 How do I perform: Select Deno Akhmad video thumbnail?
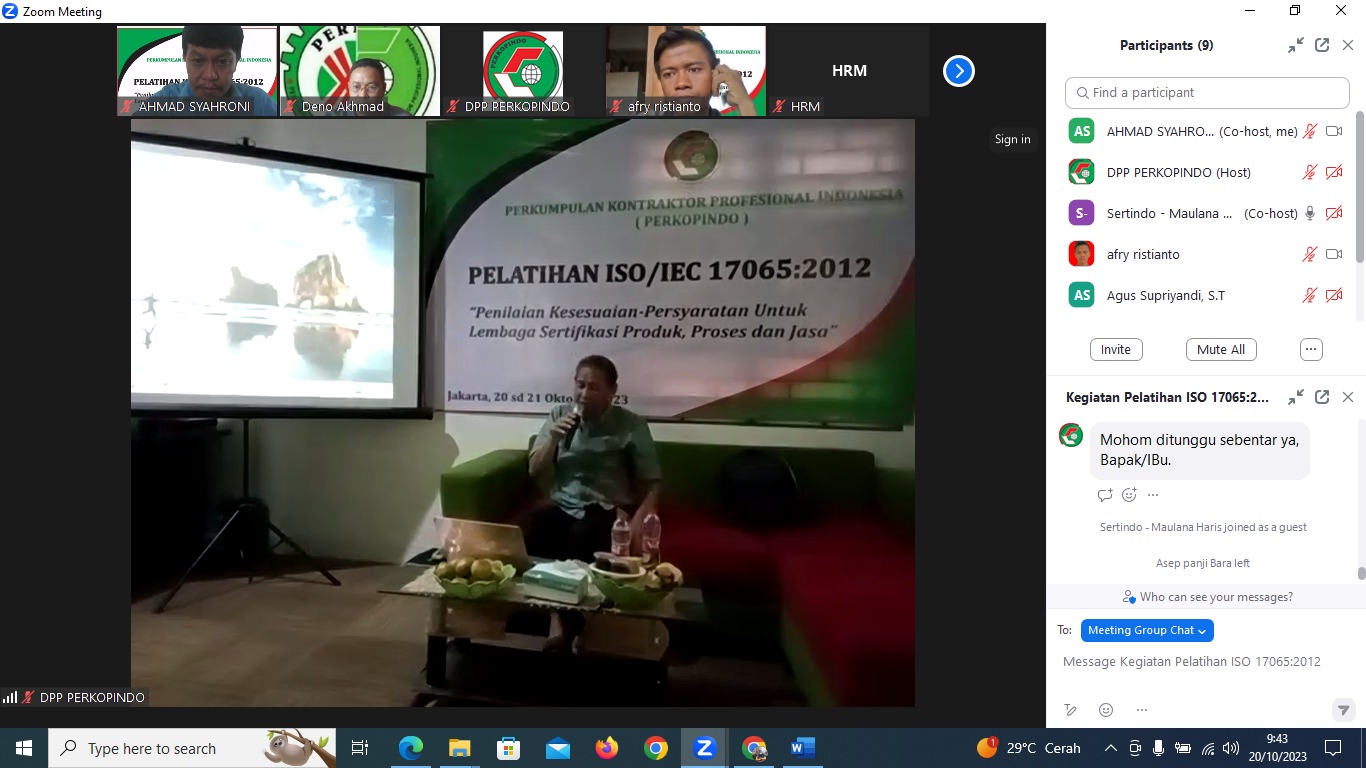(x=360, y=71)
